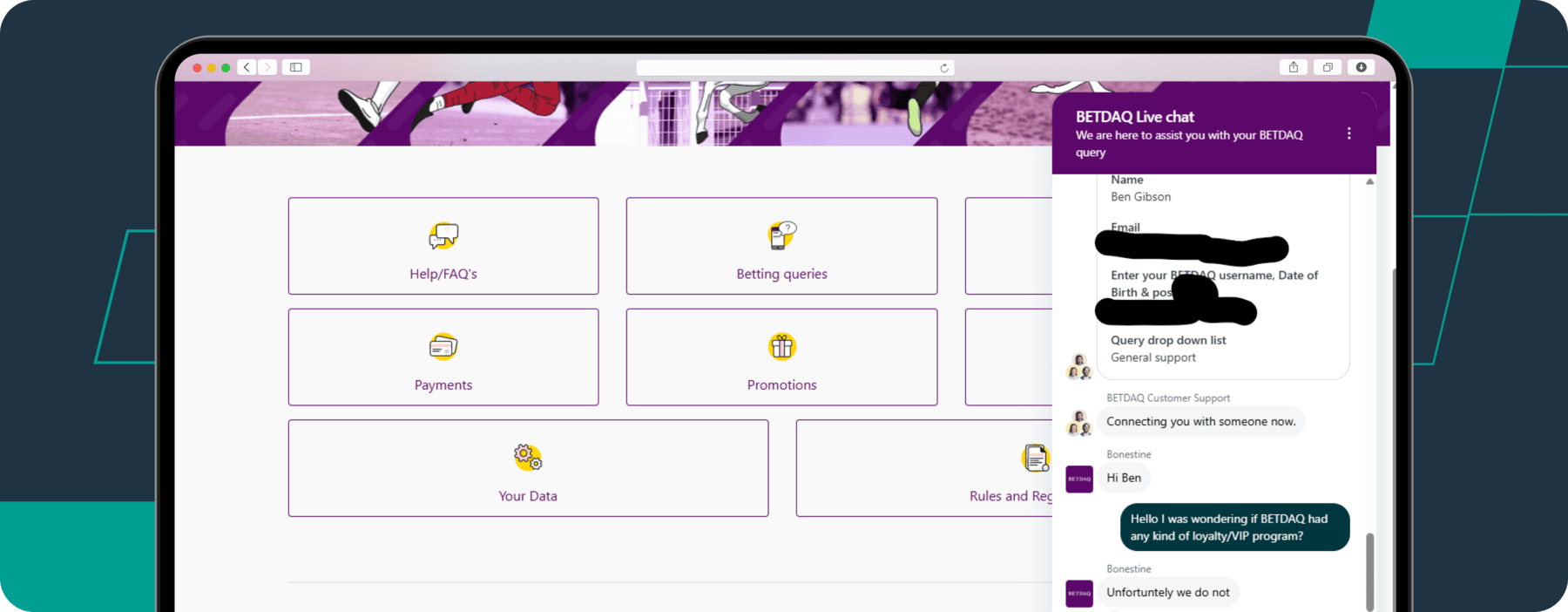Click the Your Data gears icon
This screenshot has height=612, width=1568.
coord(528,457)
